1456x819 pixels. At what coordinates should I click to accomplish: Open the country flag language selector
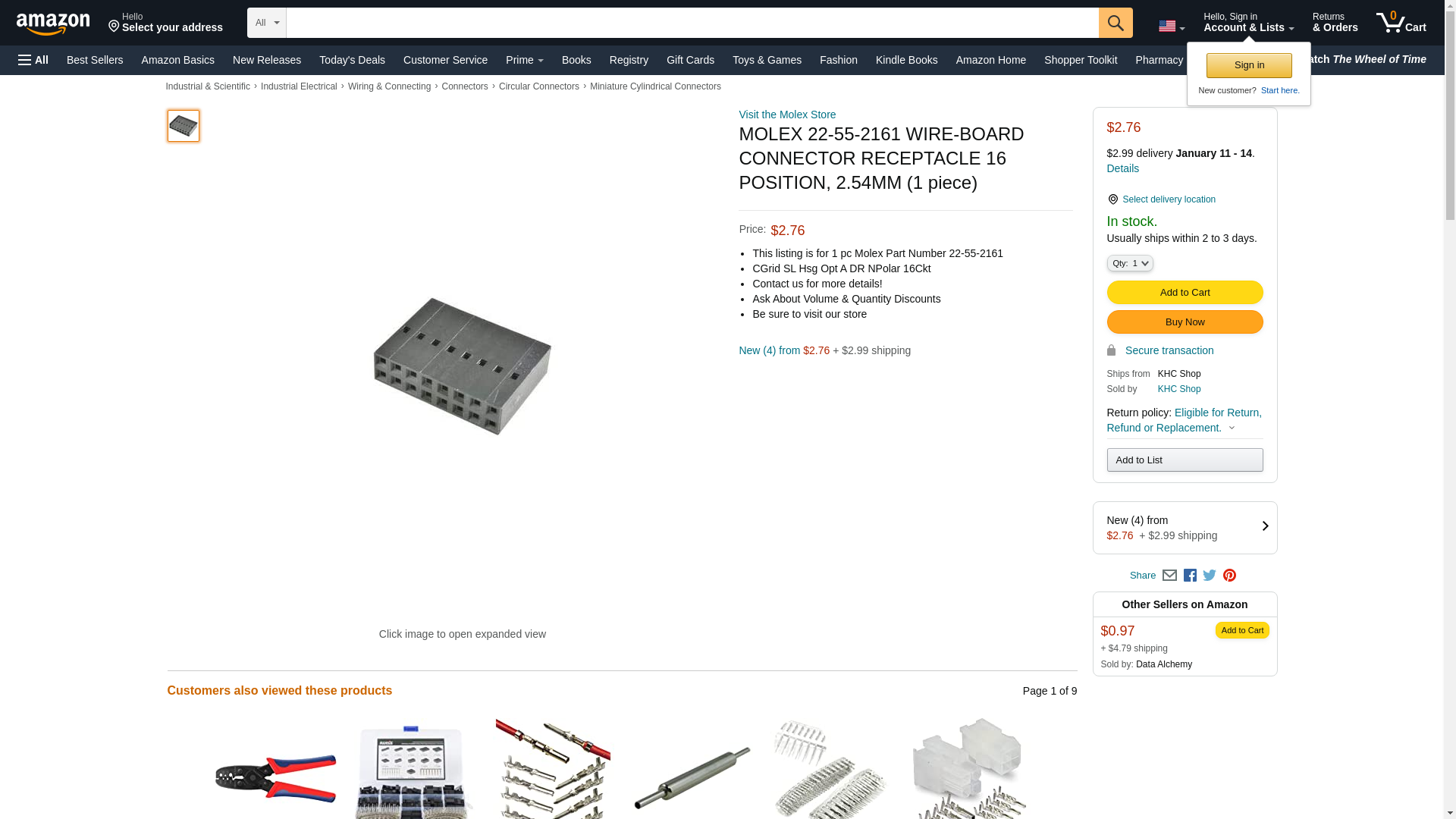[x=1172, y=26]
